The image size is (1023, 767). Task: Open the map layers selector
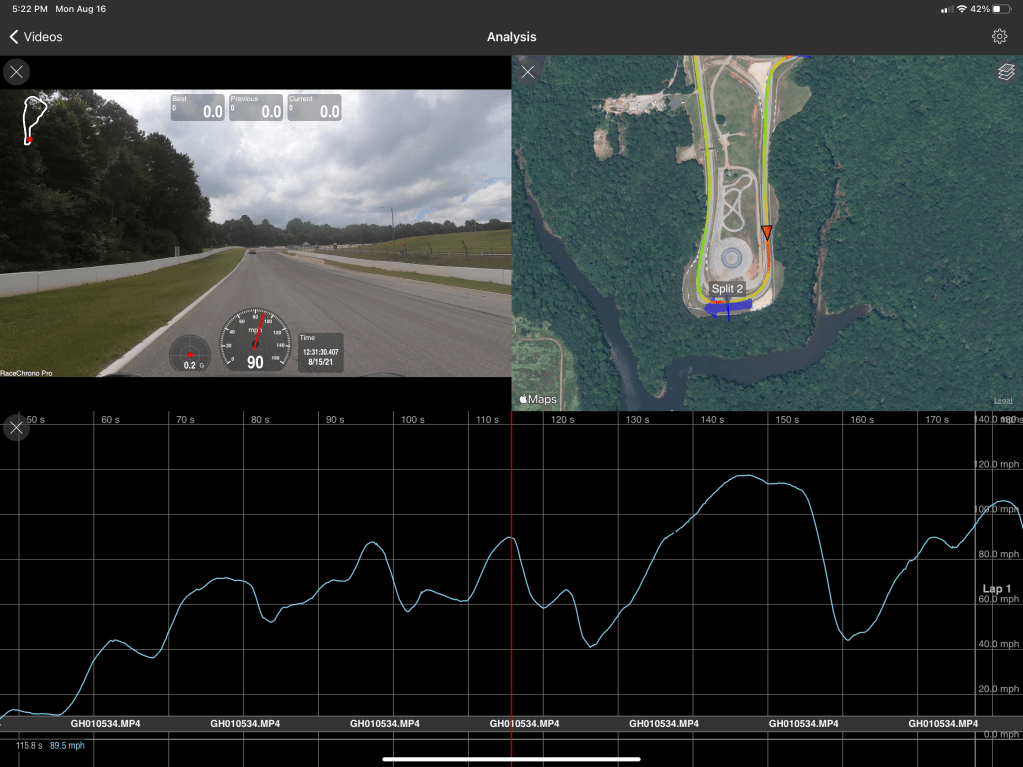click(1005, 72)
